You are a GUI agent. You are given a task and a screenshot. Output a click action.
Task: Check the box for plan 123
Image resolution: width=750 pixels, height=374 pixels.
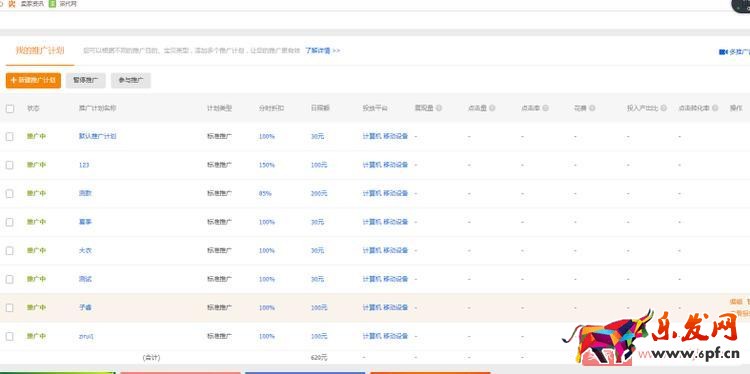[10, 165]
